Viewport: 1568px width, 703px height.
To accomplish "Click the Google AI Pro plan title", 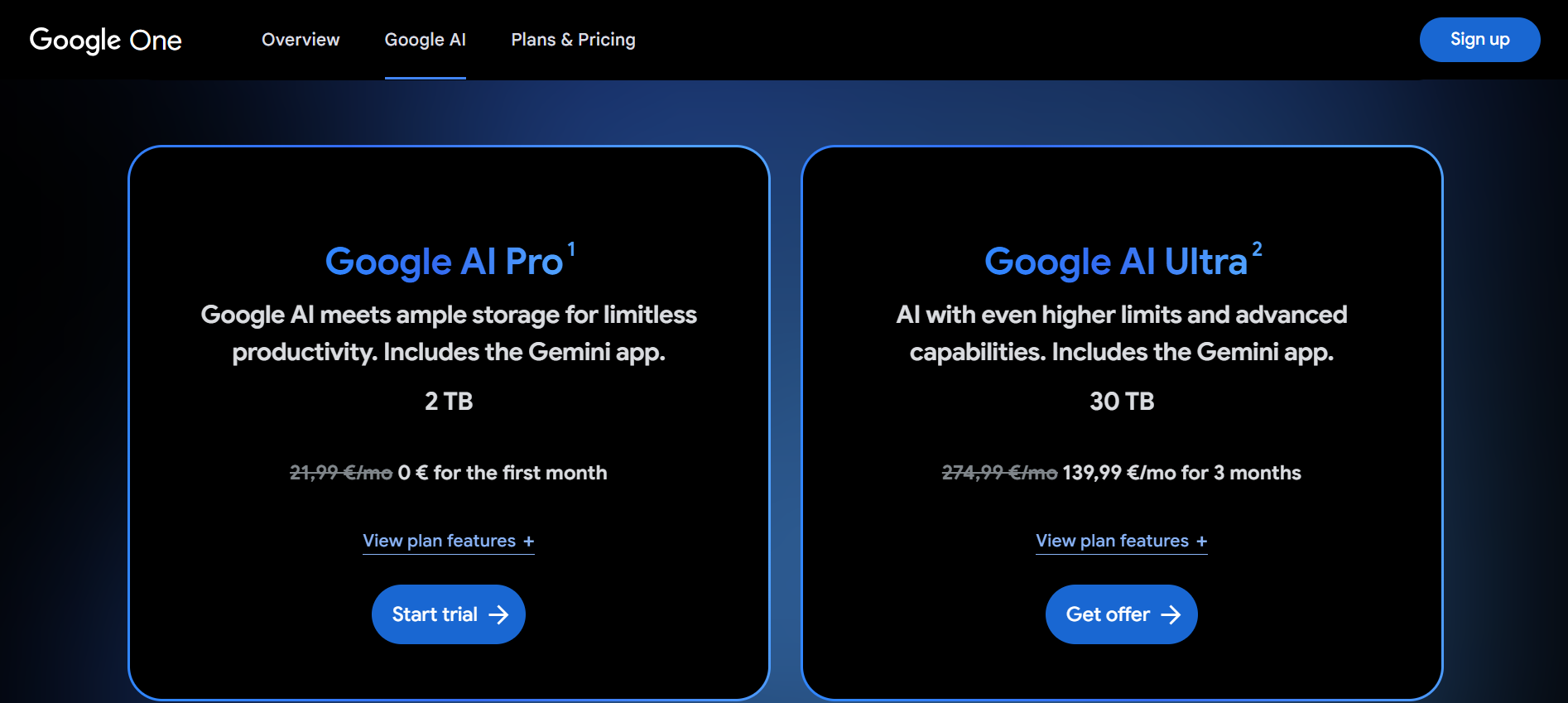I will [445, 261].
